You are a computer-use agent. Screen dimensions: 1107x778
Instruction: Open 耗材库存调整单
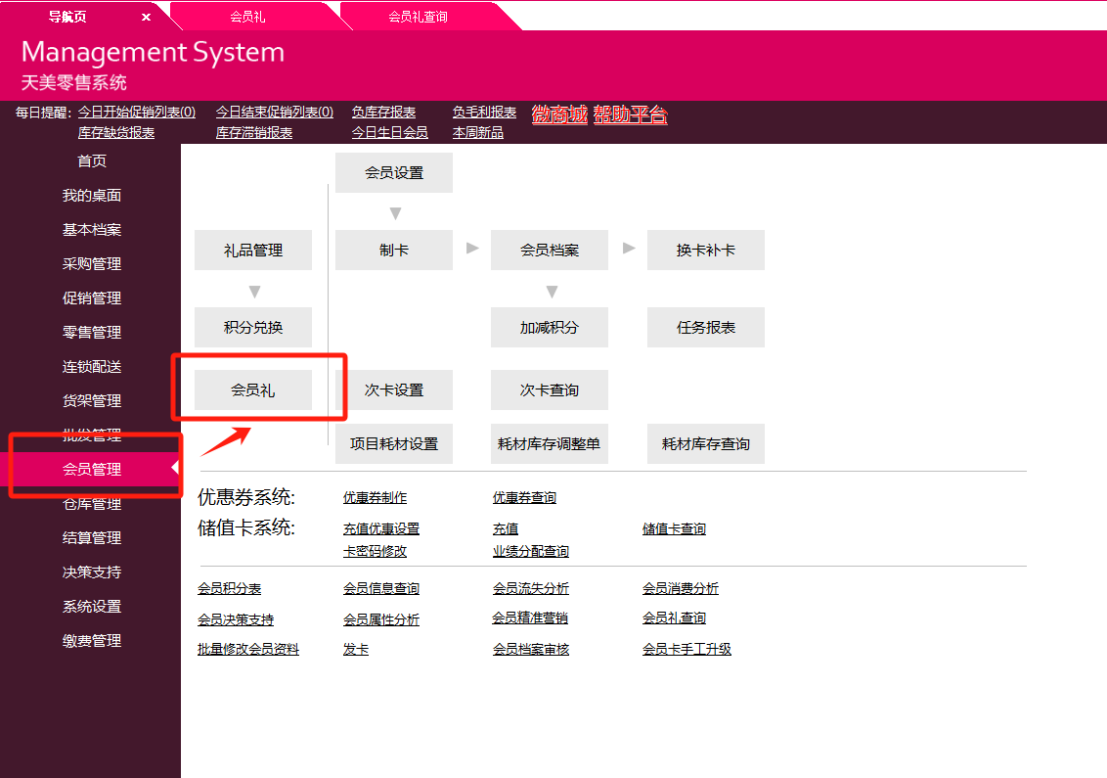coord(549,443)
